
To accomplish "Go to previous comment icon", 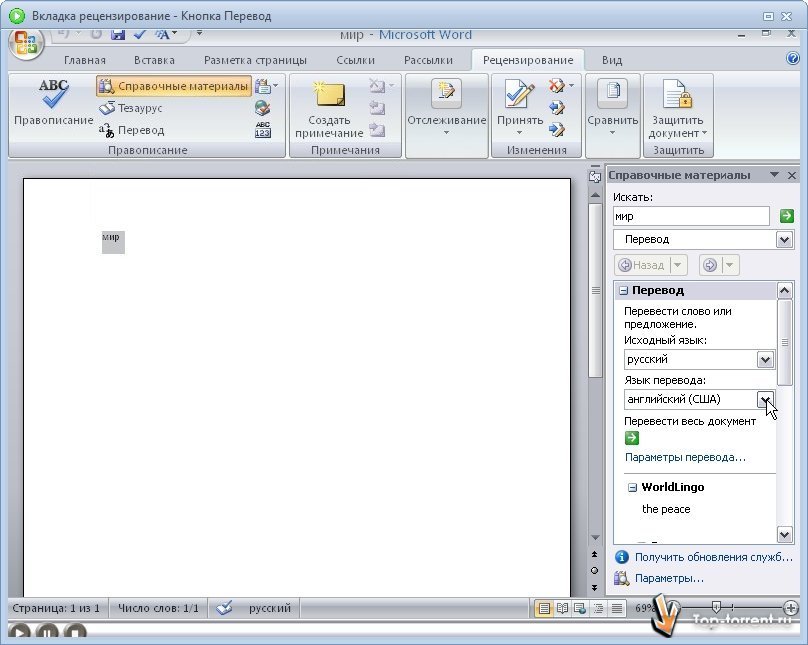I will point(377,108).
